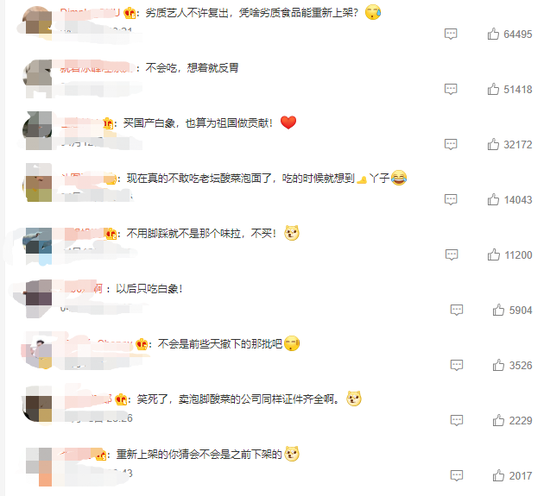
Task: Reply to the 卖泡脚酸菜的公司 comment
Action: (457, 420)
